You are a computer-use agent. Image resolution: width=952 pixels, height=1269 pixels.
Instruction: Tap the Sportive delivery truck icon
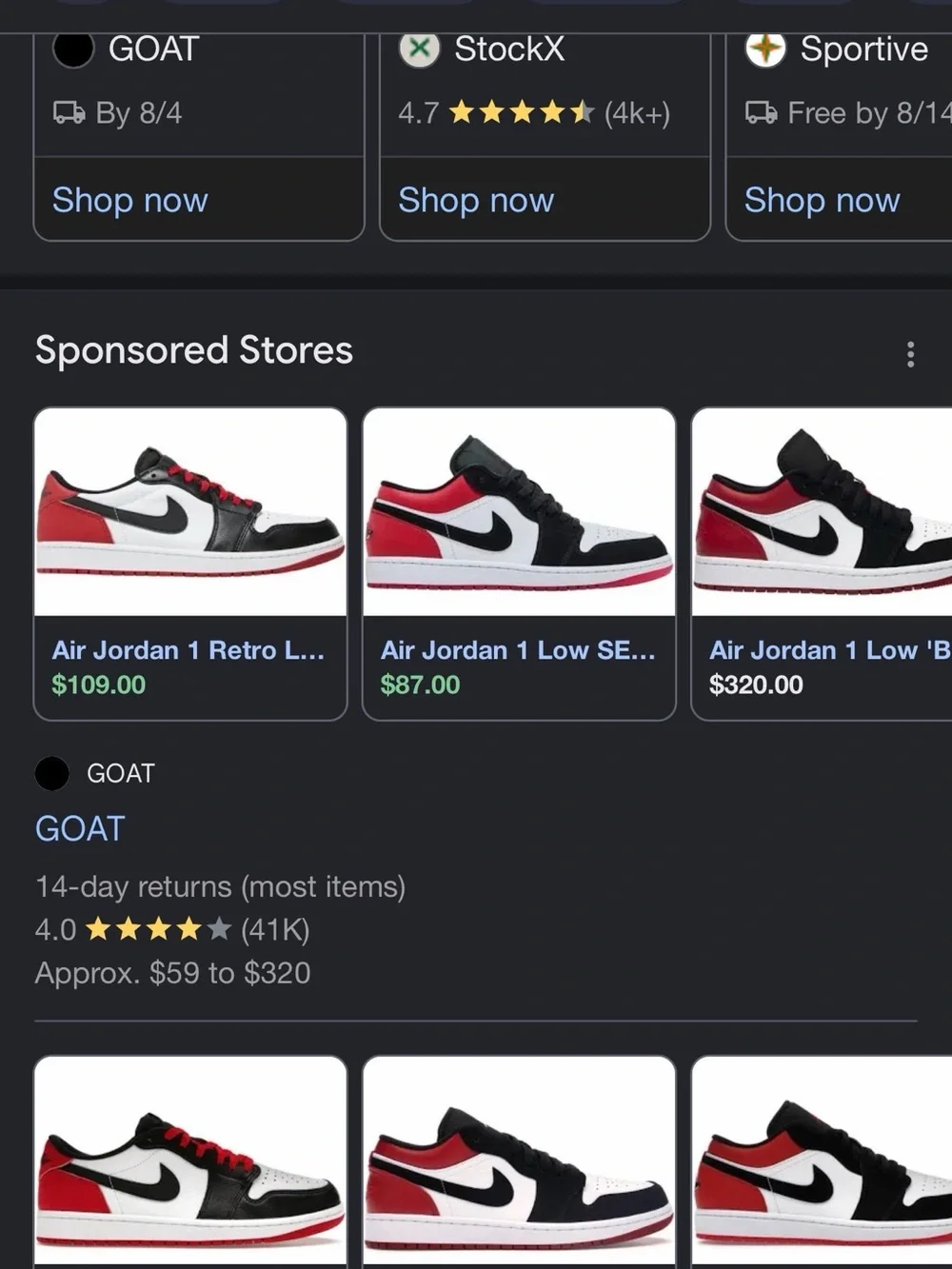(x=761, y=113)
